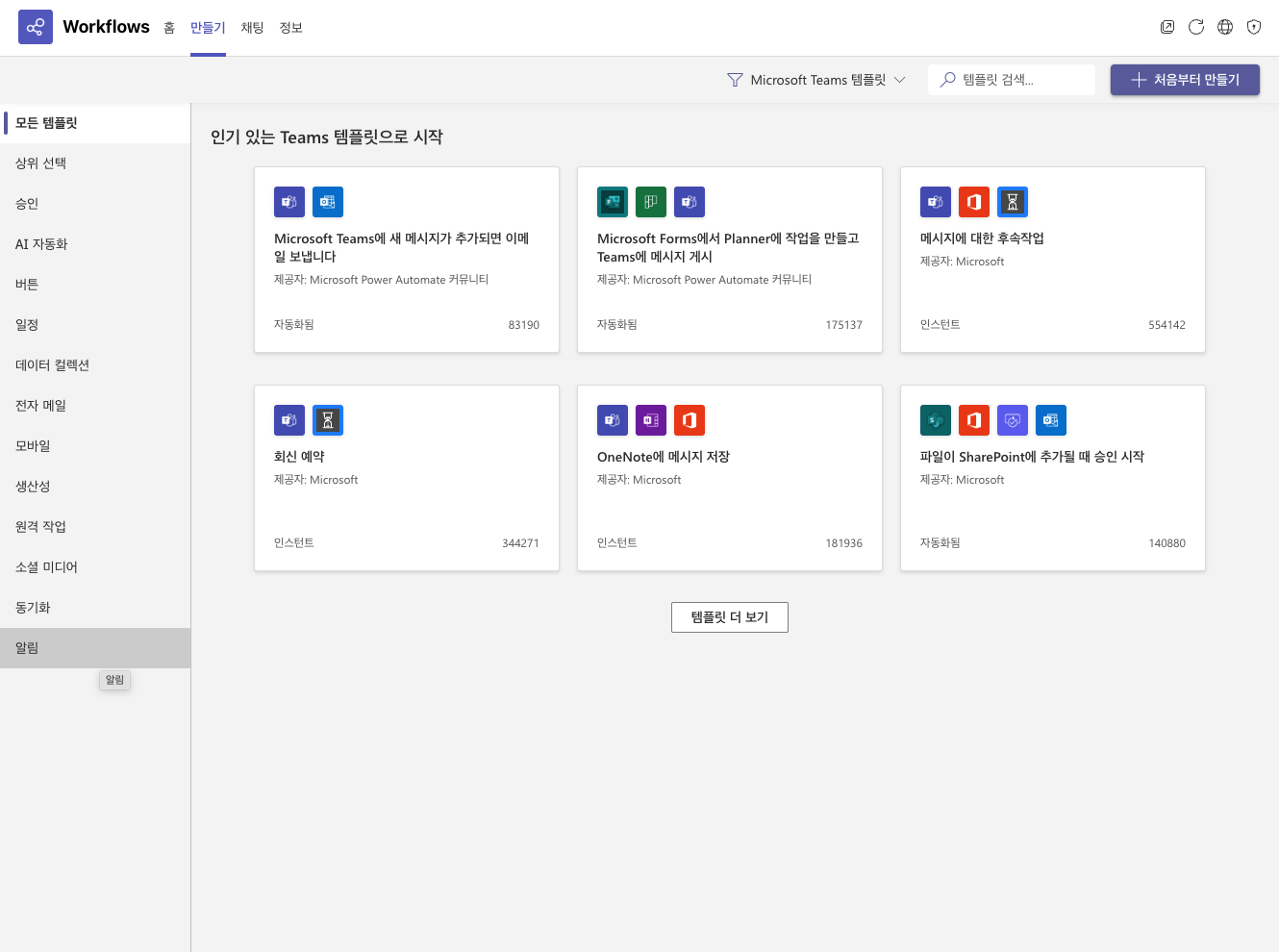Open the OneNote에 메시지 저장 template

730,478
